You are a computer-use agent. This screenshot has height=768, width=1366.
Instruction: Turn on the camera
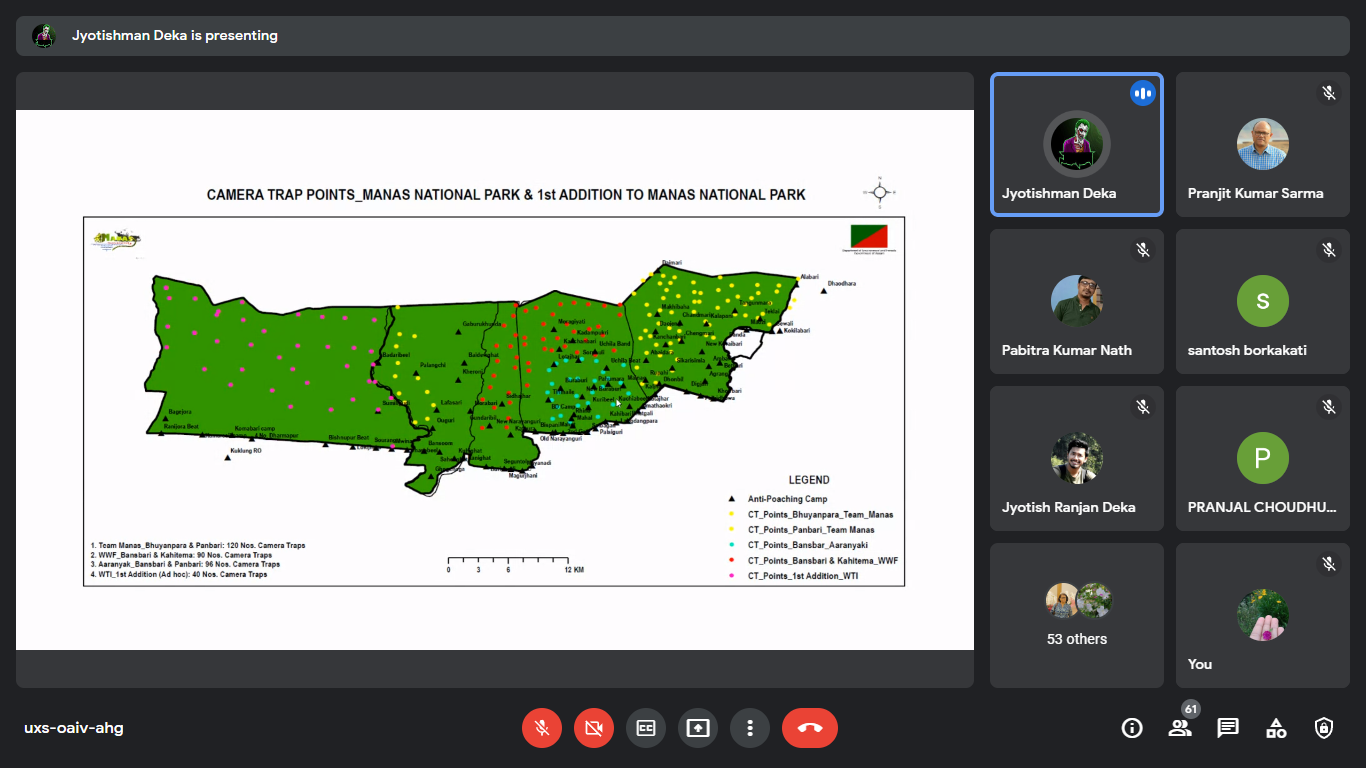(x=594, y=728)
